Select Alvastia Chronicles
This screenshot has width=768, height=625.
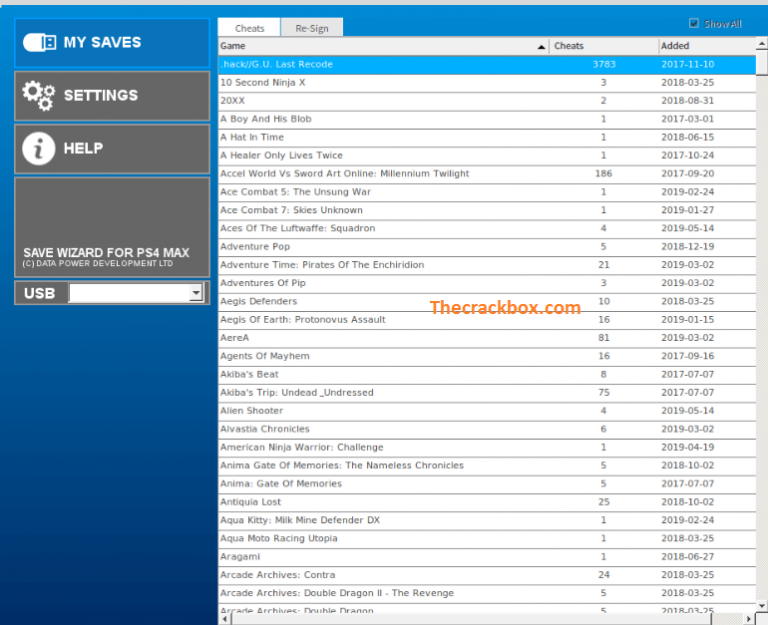tap(487, 429)
